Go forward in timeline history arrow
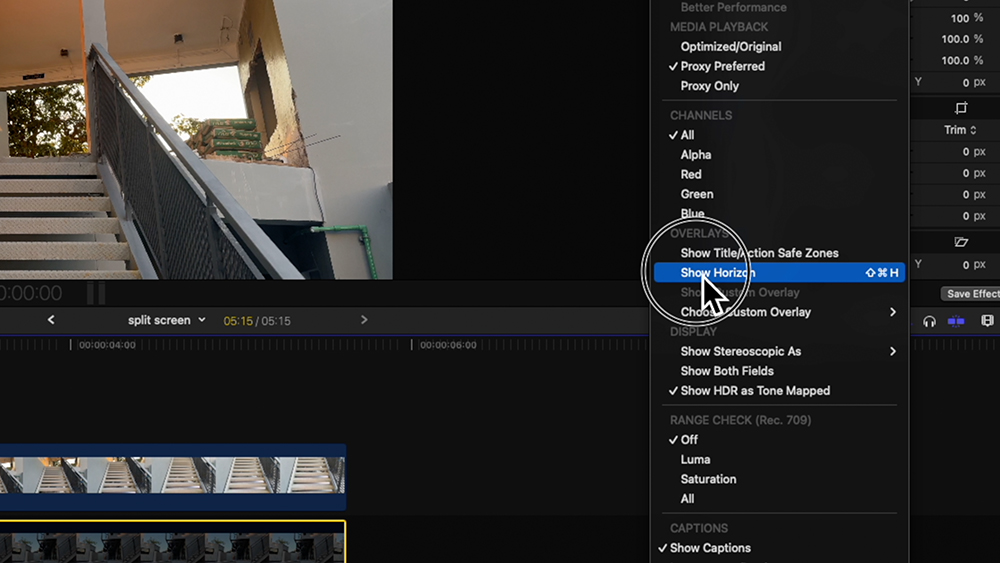 (364, 320)
